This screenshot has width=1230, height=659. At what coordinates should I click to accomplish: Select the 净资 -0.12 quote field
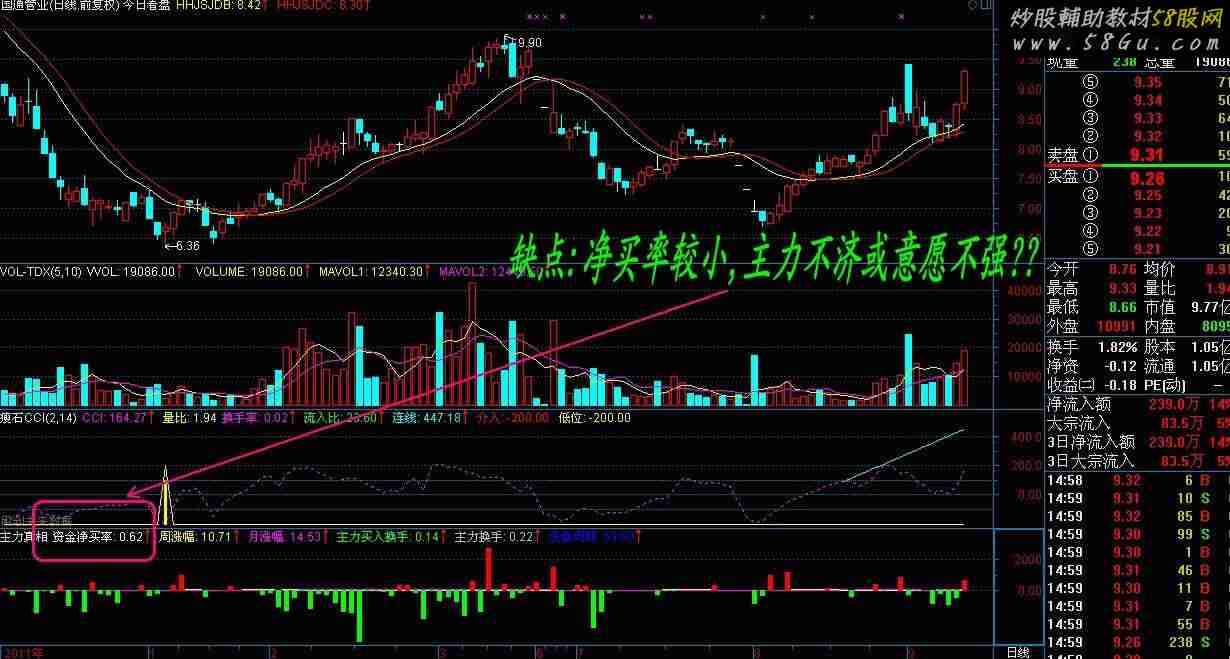coord(1091,366)
